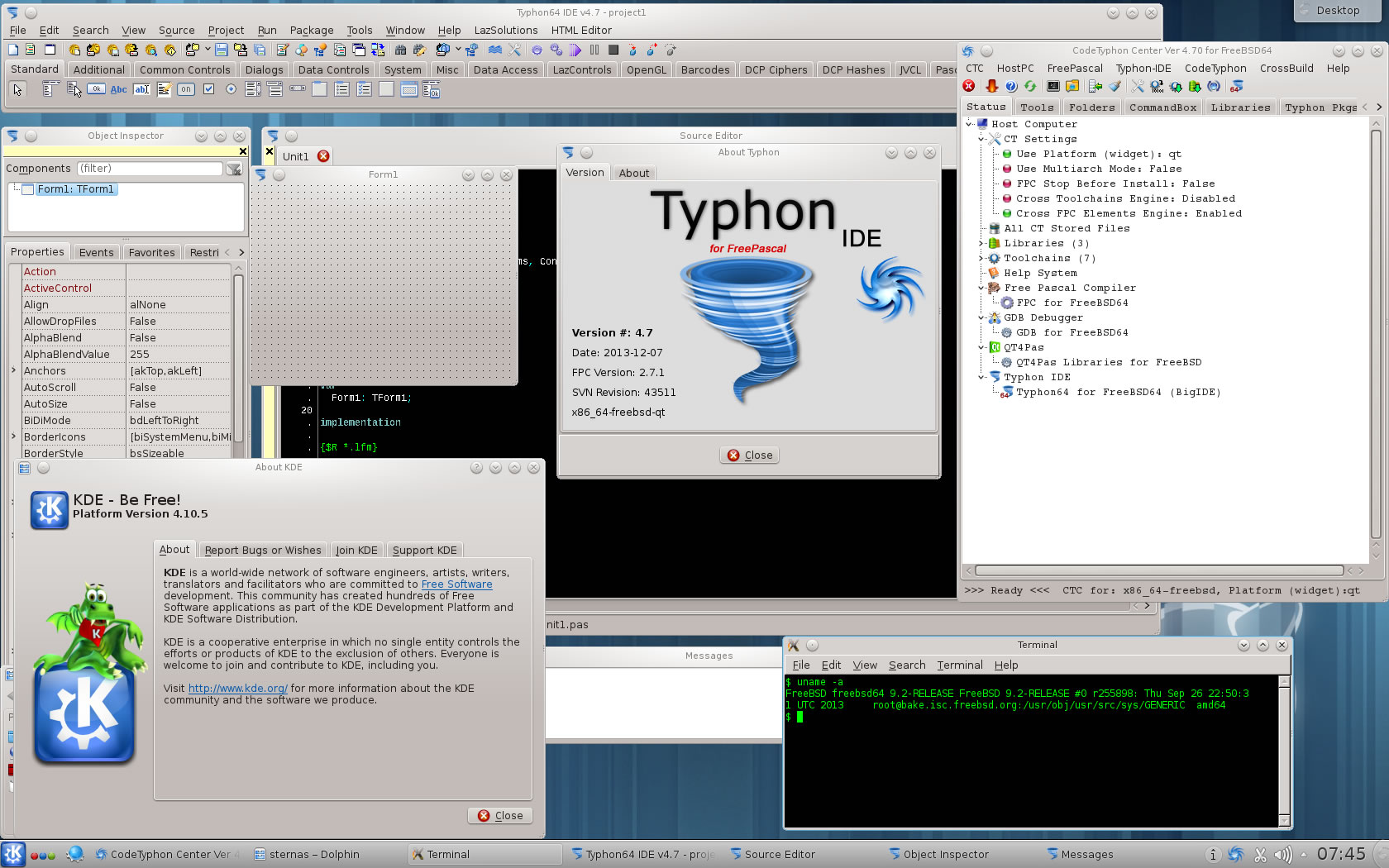Screen dimensions: 1389x868
Task: Select the ActiveControl property row
Action: 126,288
